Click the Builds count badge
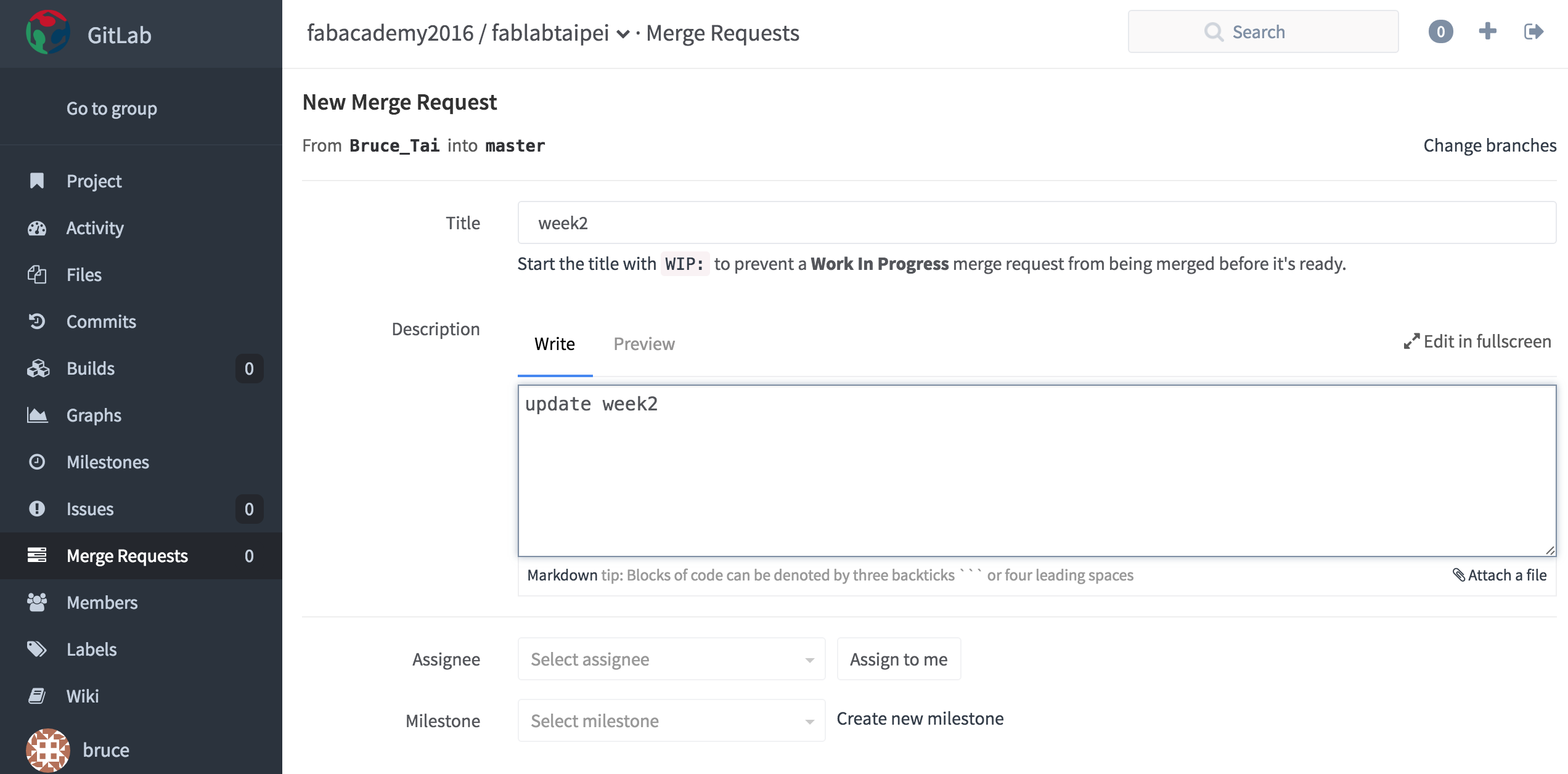The width and height of the screenshot is (1568, 774). [249, 369]
